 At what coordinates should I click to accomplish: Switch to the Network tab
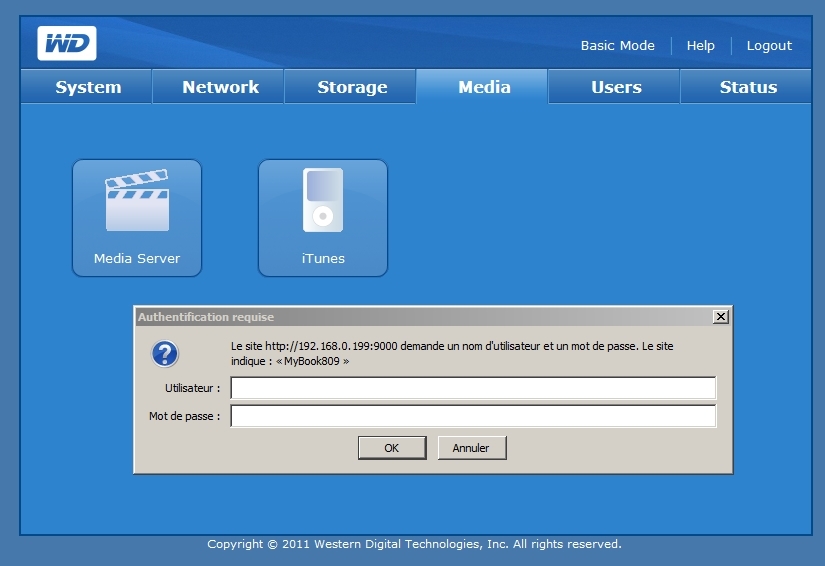click(x=218, y=87)
